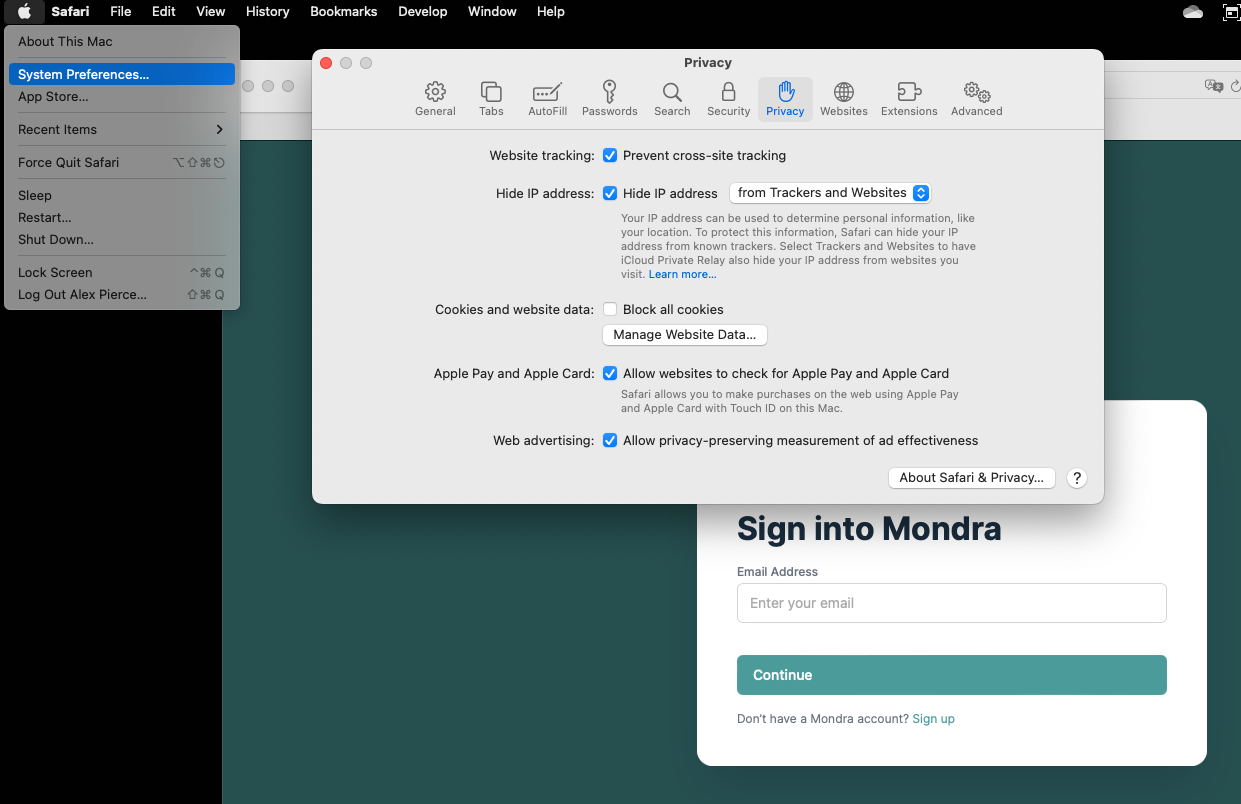Image resolution: width=1241 pixels, height=804 pixels.
Task: Click the question mark help button
Action: click(1076, 478)
